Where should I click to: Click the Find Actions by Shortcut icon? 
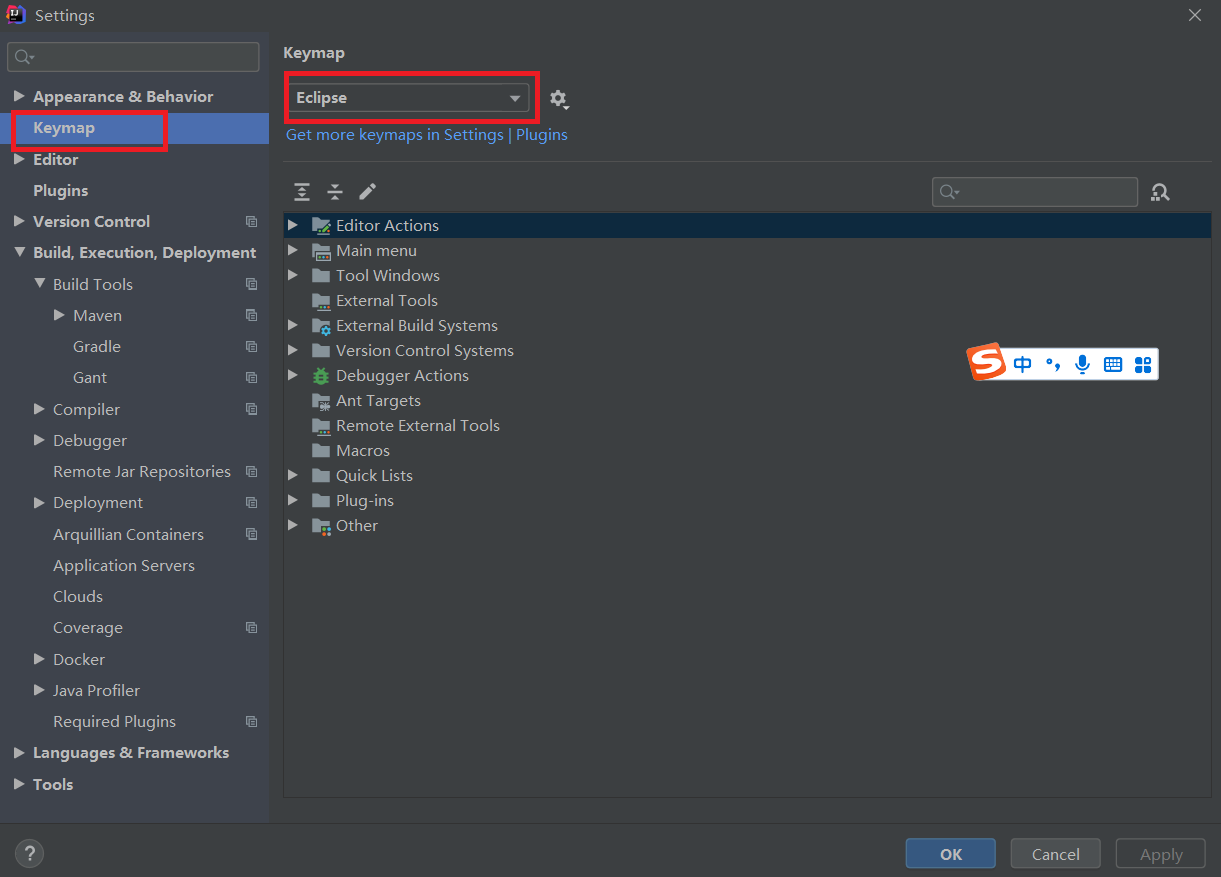pos(1160,192)
